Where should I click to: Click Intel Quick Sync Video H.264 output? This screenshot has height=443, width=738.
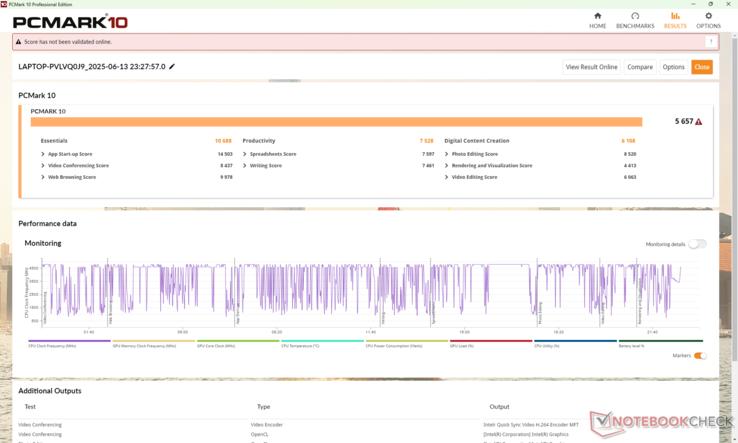(531, 425)
